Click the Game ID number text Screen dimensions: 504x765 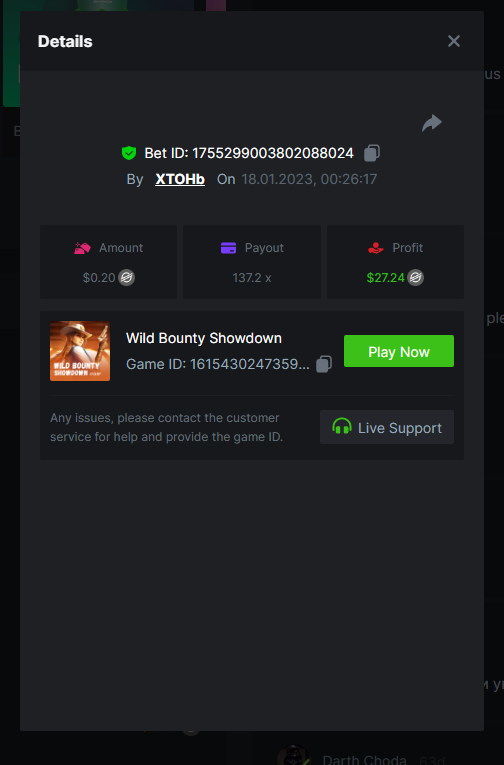[x=249, y=364]
